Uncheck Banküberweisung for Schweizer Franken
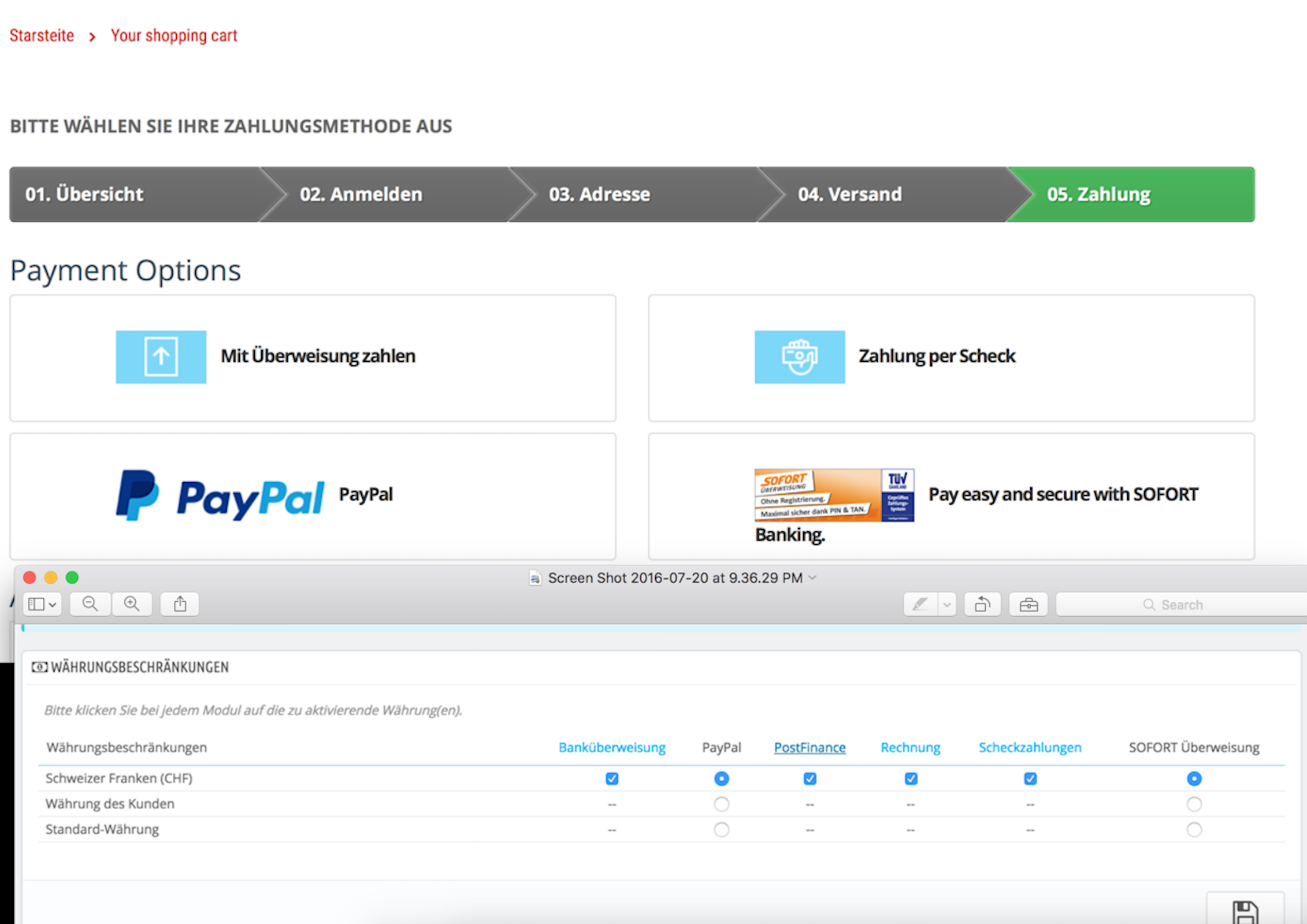This screenshot has height=924, width=1307. pyautogui.click(x=612, y=778)
